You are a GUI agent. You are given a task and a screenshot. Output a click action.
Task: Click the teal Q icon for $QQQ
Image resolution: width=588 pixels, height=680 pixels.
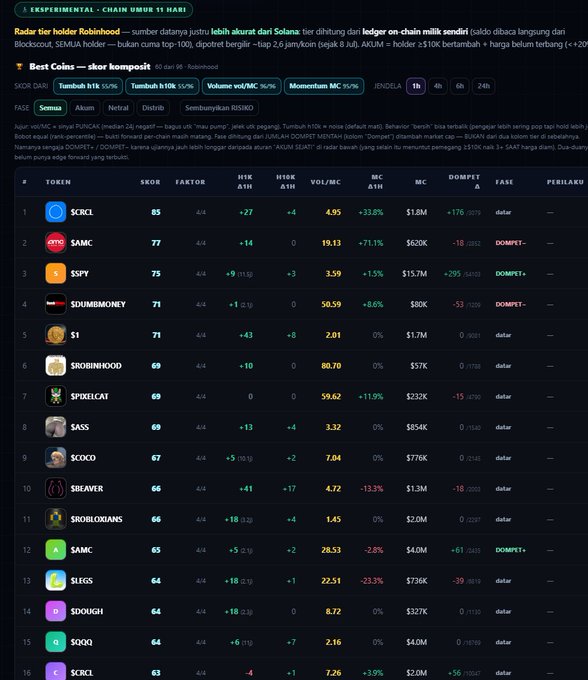coord(56,642)
